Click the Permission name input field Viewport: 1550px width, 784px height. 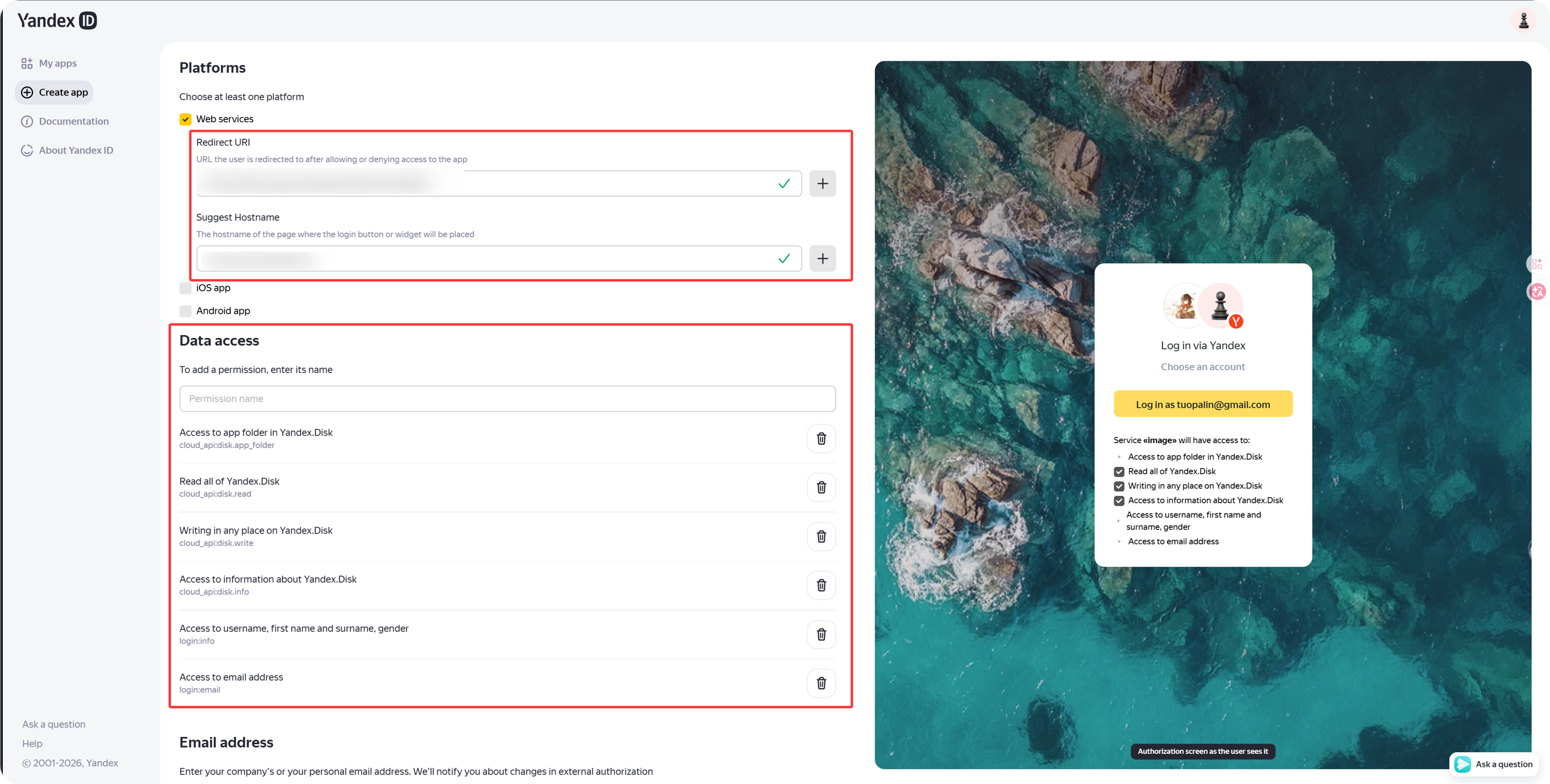click(x=507, y=399)
